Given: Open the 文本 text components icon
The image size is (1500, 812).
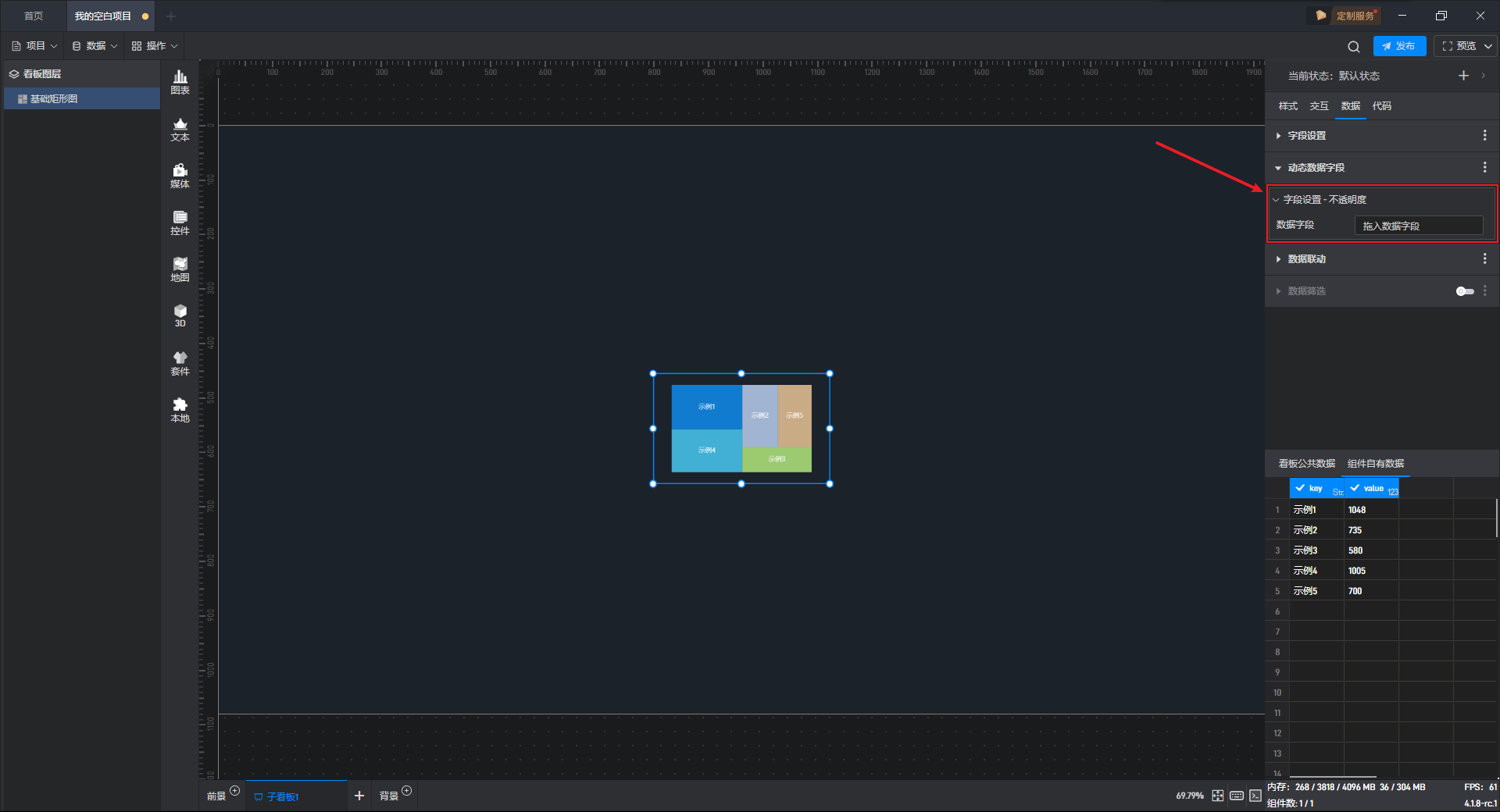Looking at the screenshot, I should coord(180,129).
